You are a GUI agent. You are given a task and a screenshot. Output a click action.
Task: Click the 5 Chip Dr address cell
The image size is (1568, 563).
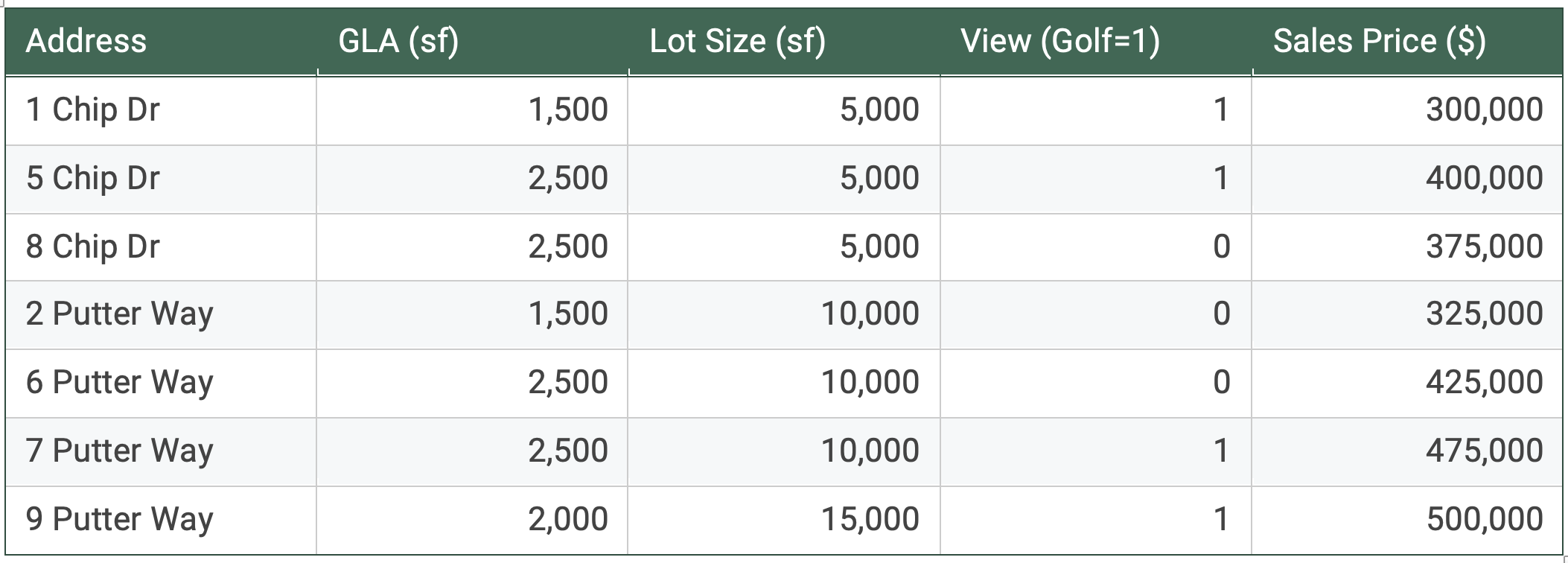93,179
